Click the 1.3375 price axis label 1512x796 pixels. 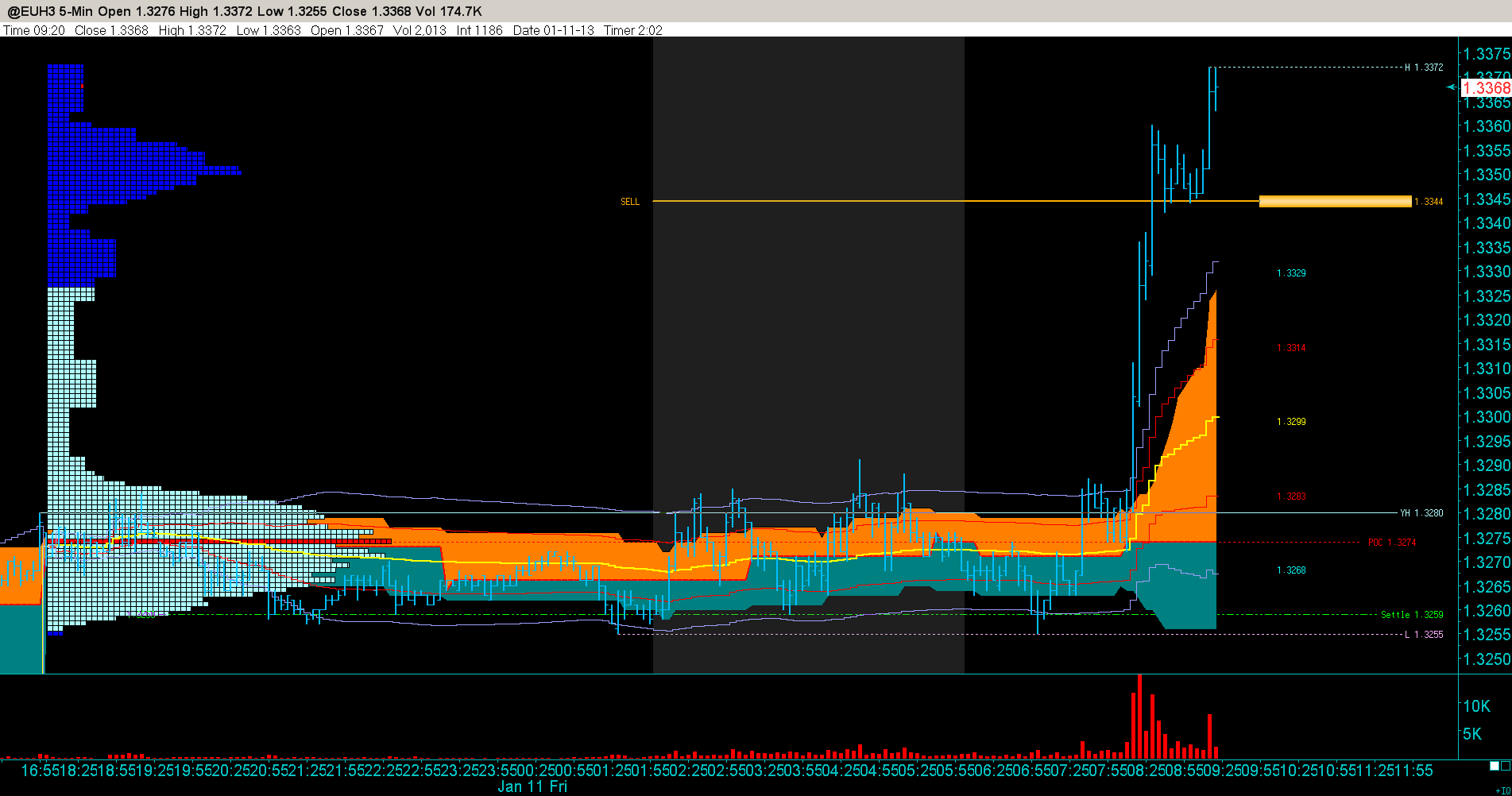[1487, 54]
